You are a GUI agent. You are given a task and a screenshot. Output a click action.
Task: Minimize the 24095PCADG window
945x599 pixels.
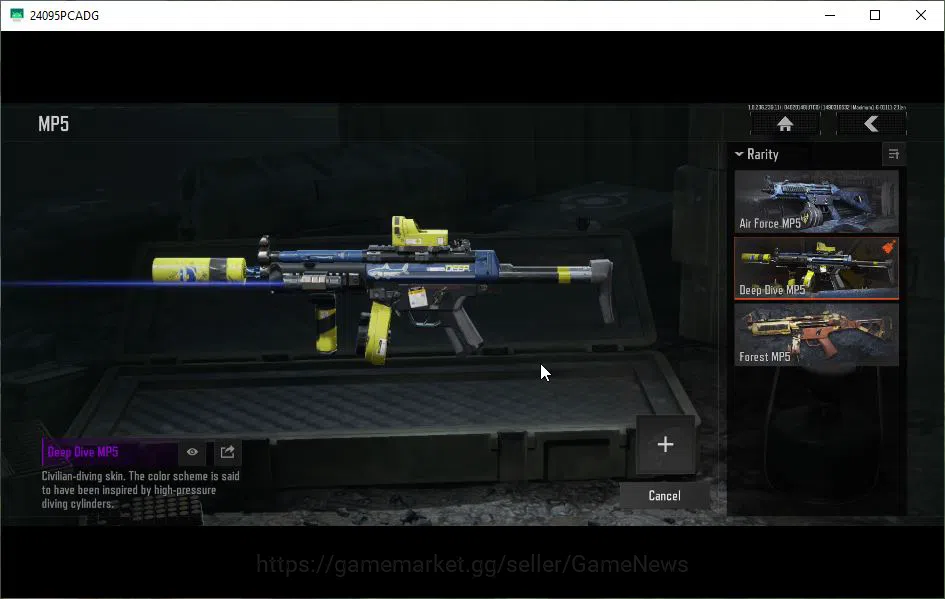coord(830,15)
